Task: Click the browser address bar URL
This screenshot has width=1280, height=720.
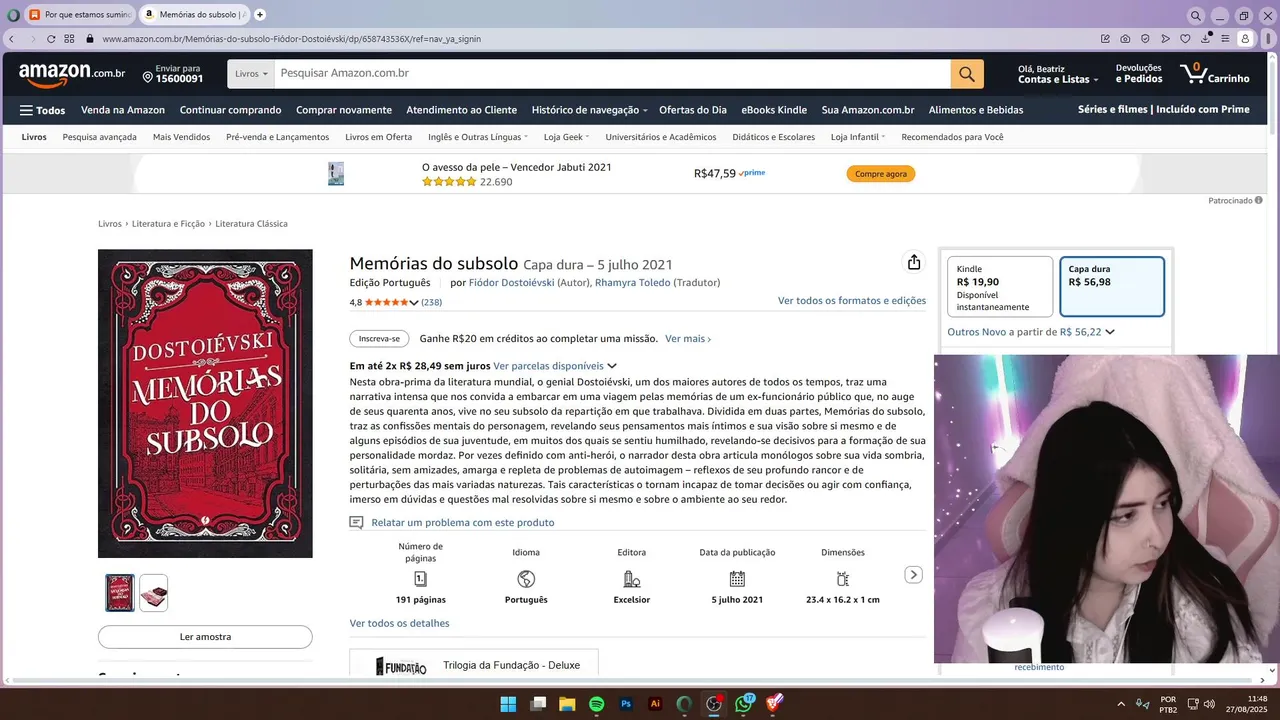Action: (291, 39)
